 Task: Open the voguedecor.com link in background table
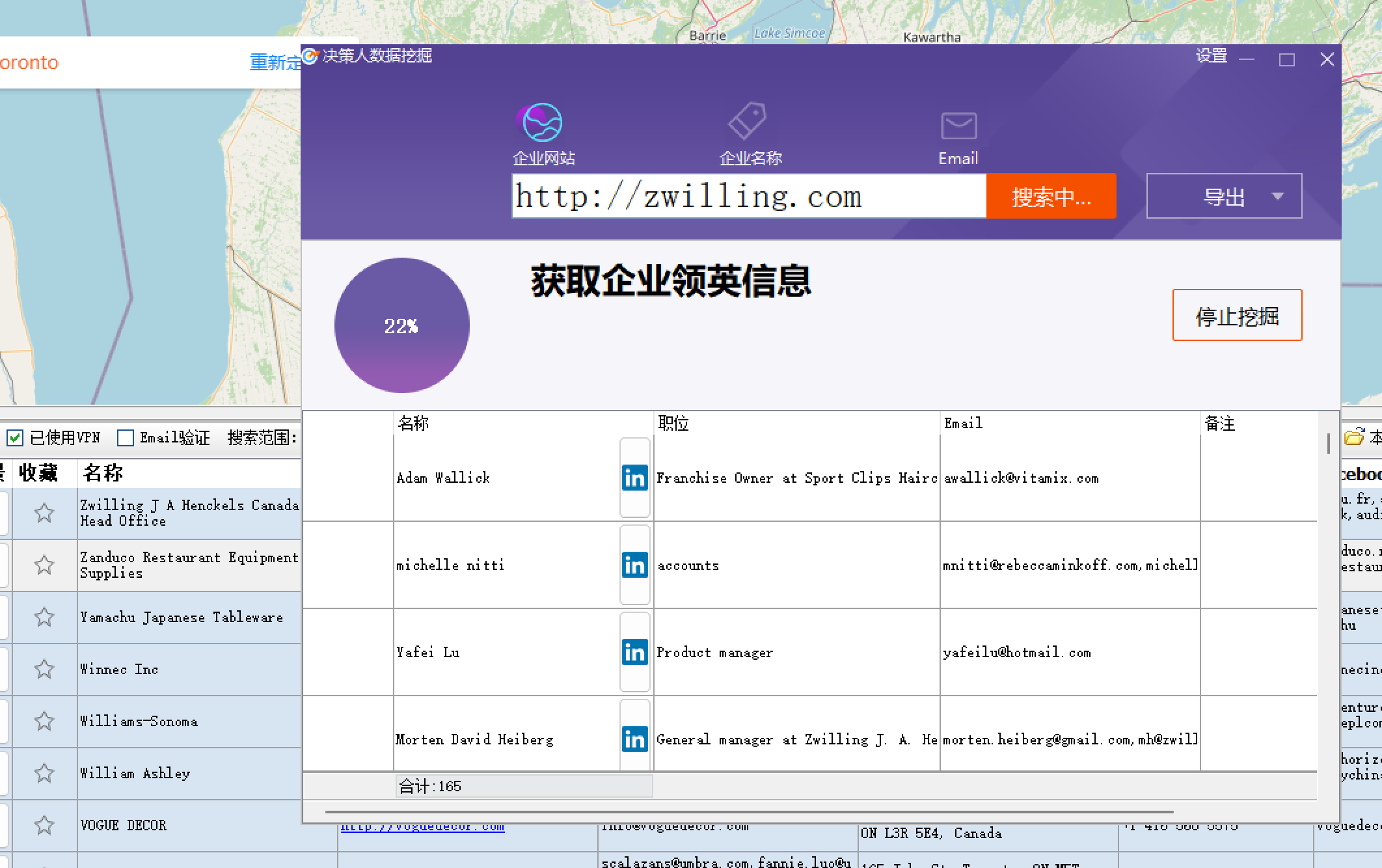click(422, 827)
